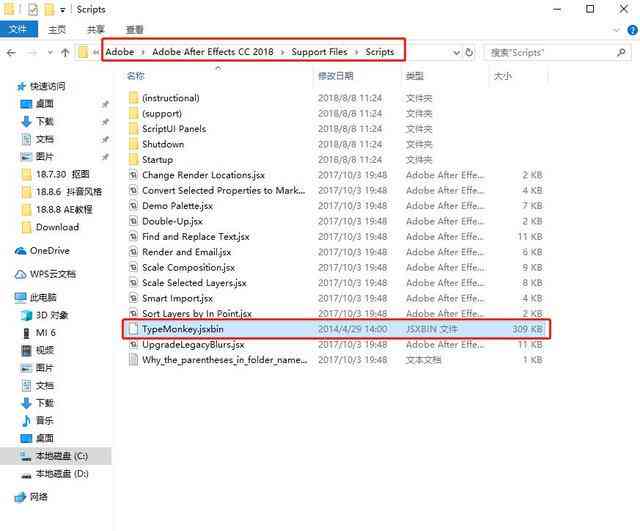
Task: Open 3D 对象 under This PC
Action: click(52, 315)
